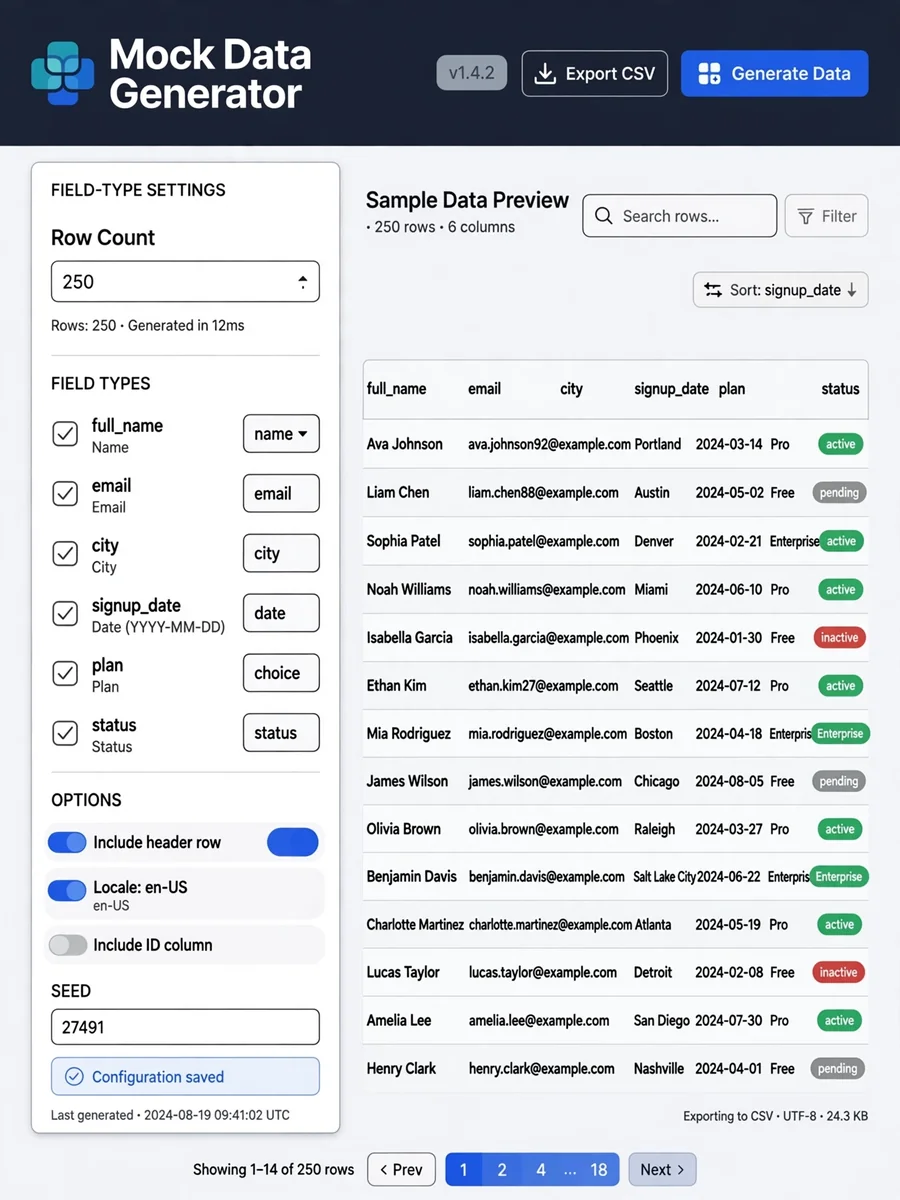
Task: Click the email sophia.patel@example.com
Action: 543,541
